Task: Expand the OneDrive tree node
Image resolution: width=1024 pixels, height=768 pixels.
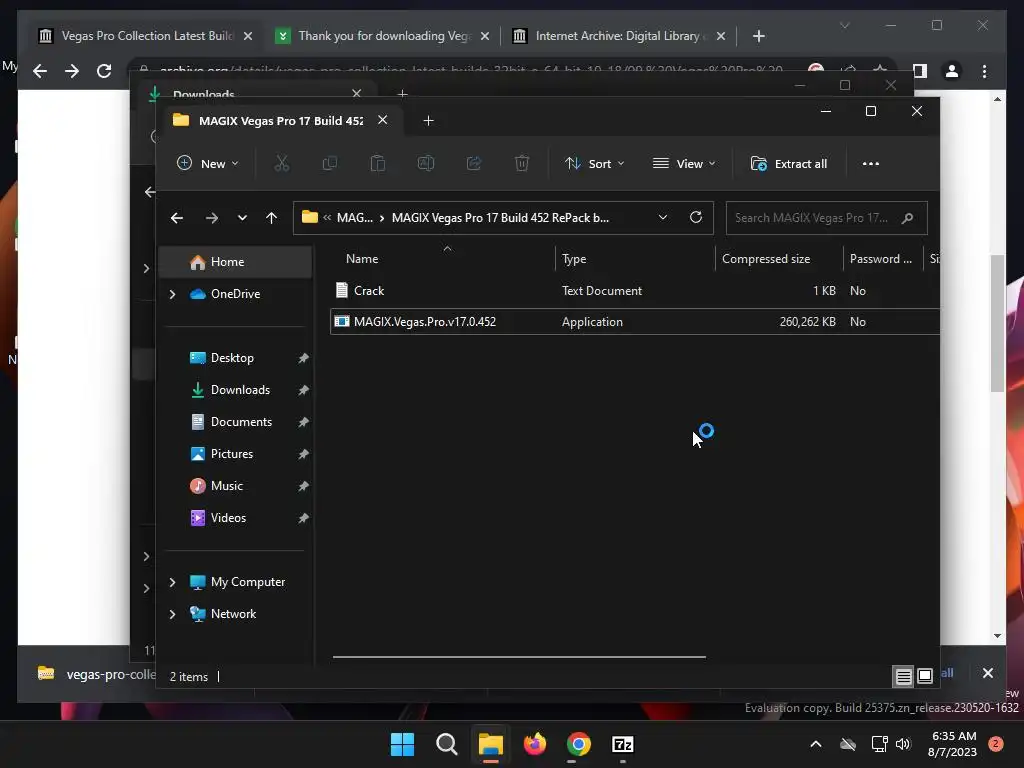Action: tap(172, 295)
